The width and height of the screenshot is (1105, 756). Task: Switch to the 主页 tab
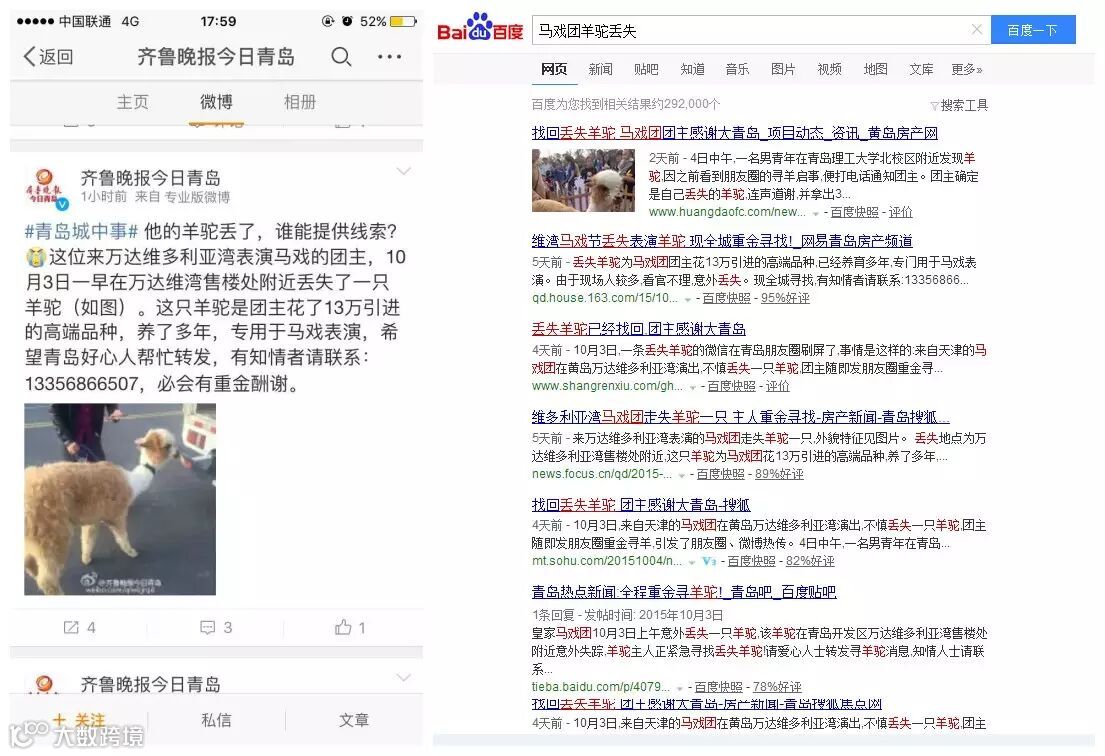click(x=132, y=102)
